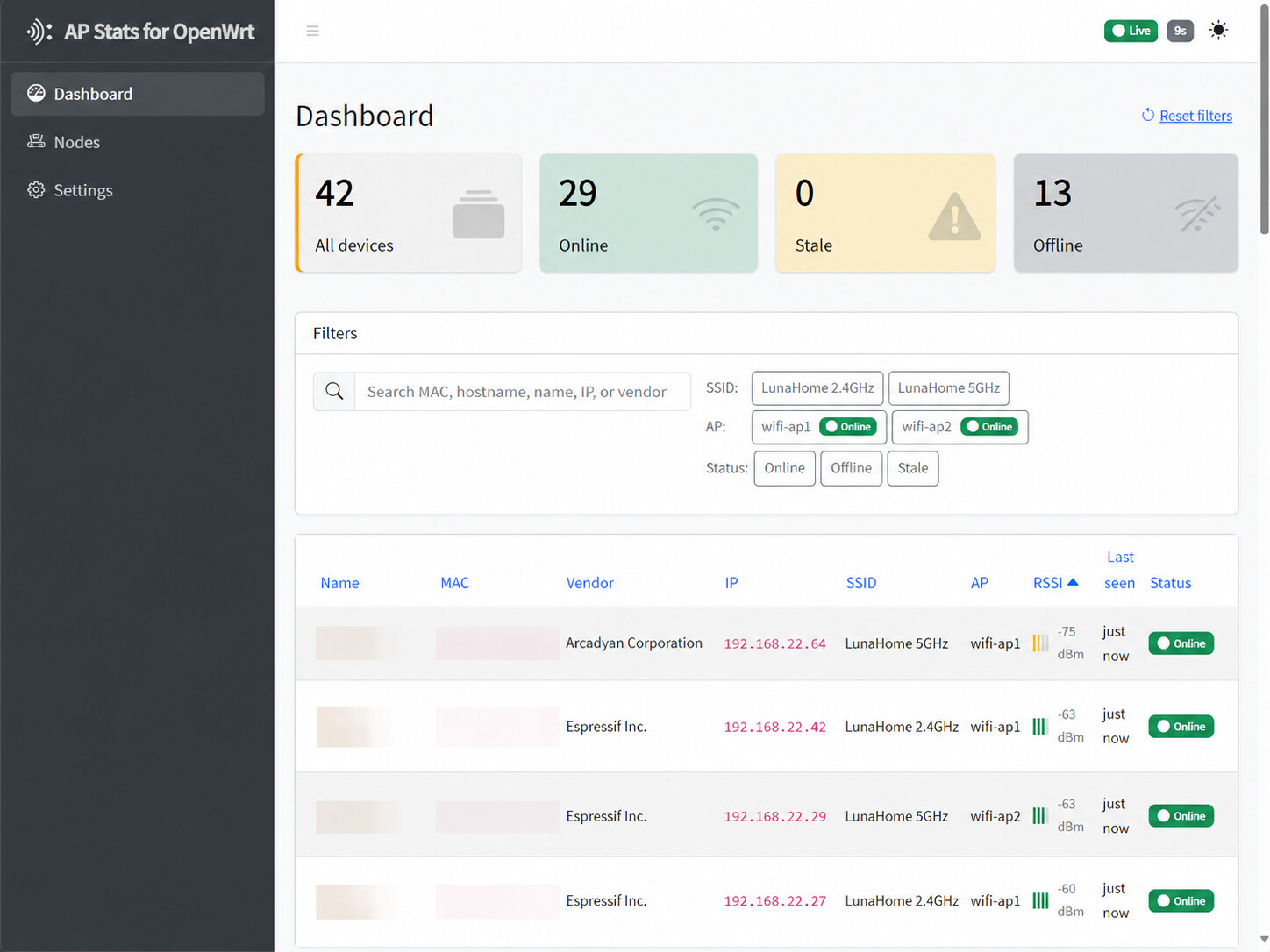Sort the table by Last seen column

click(x=1119, y=570)
